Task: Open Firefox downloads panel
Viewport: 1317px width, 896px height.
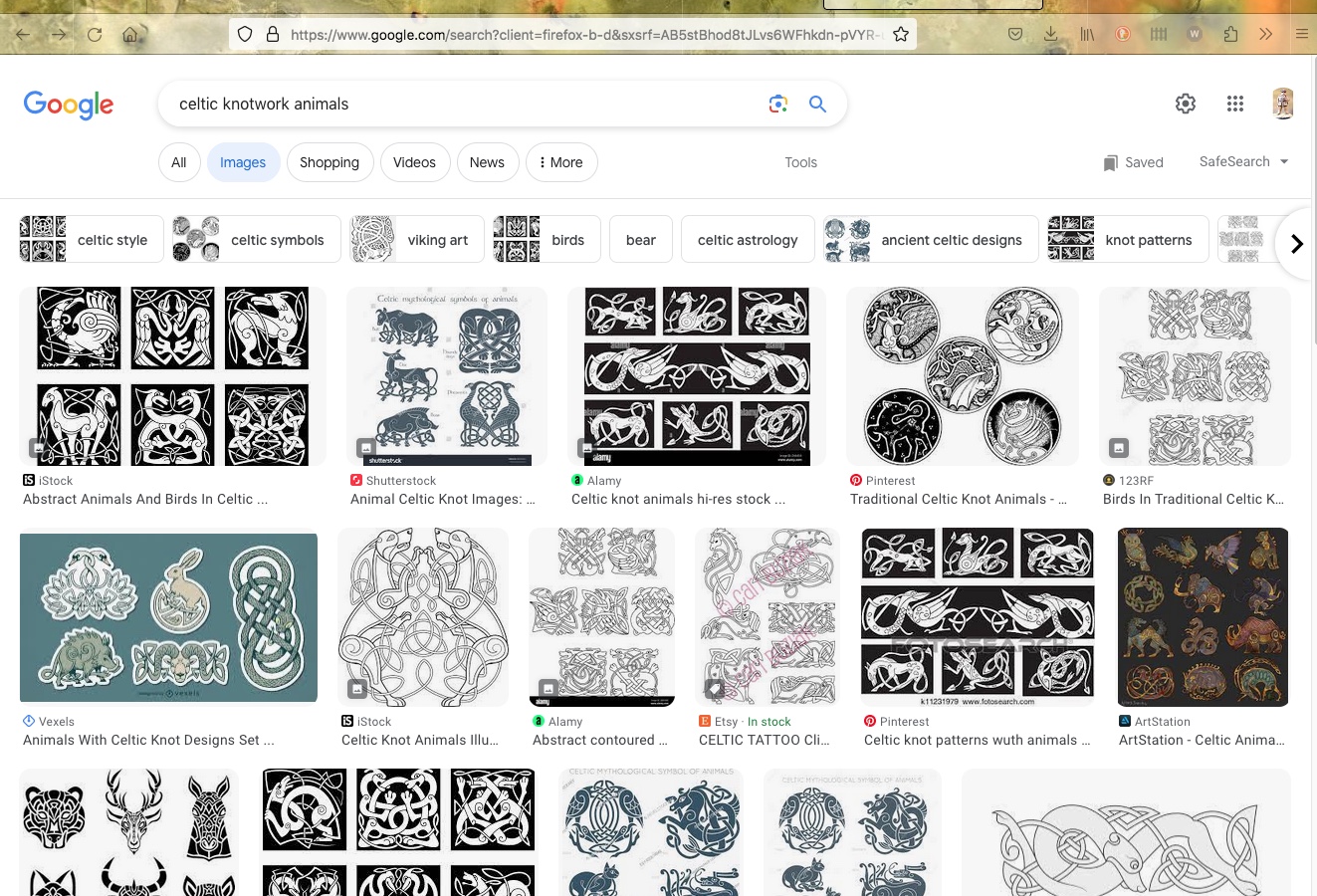Action: 1050,35
